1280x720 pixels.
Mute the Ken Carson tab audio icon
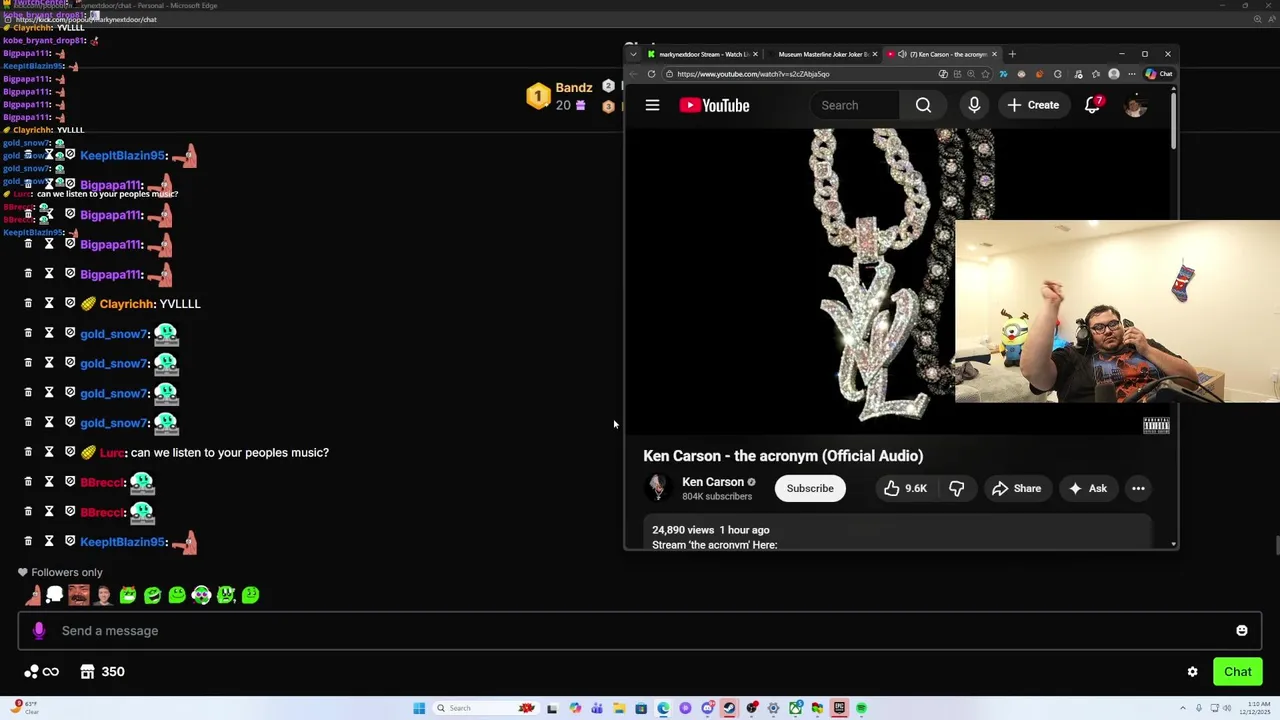[x=902, y=54]
